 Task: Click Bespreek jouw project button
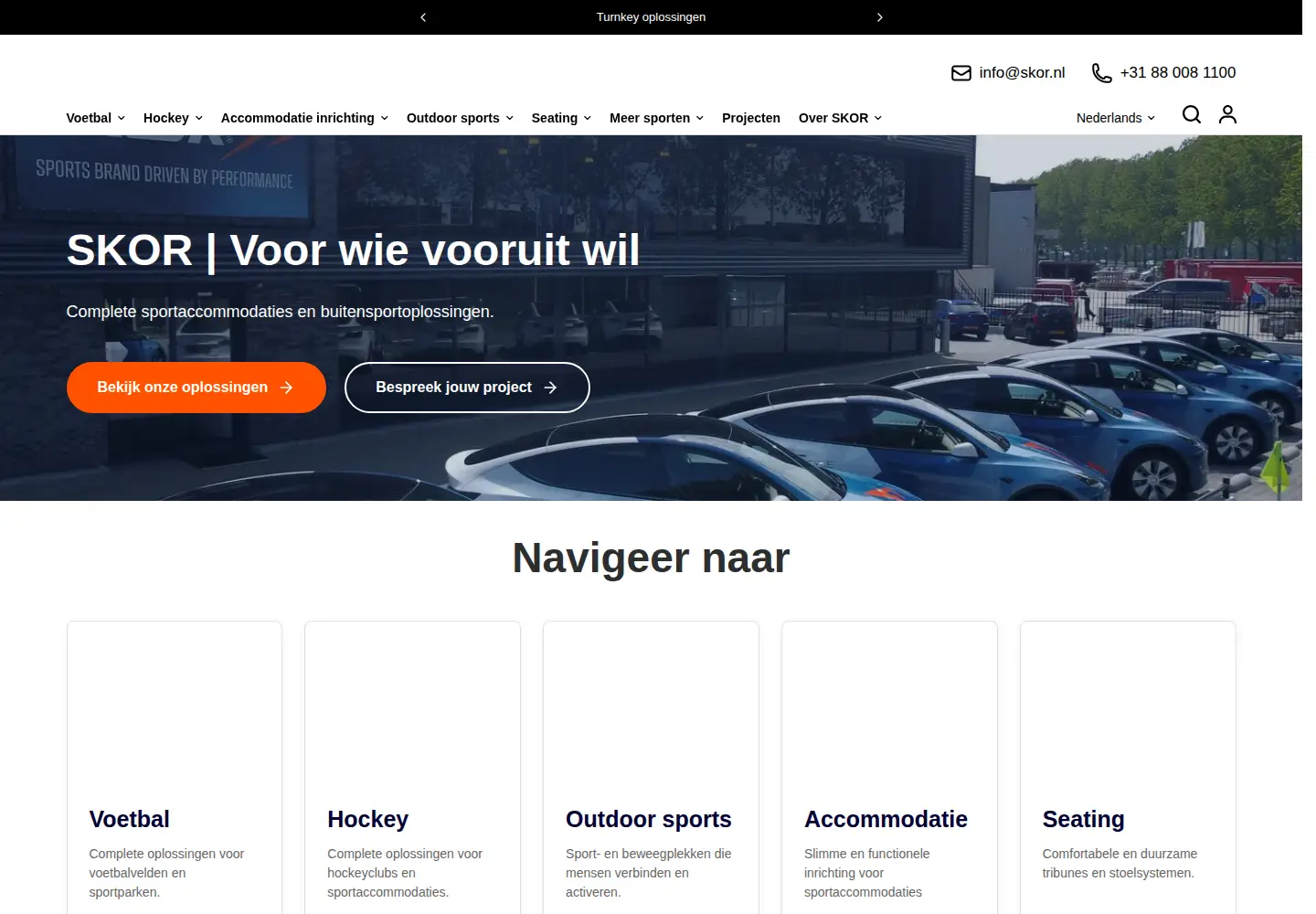click(x=467, y=388)
